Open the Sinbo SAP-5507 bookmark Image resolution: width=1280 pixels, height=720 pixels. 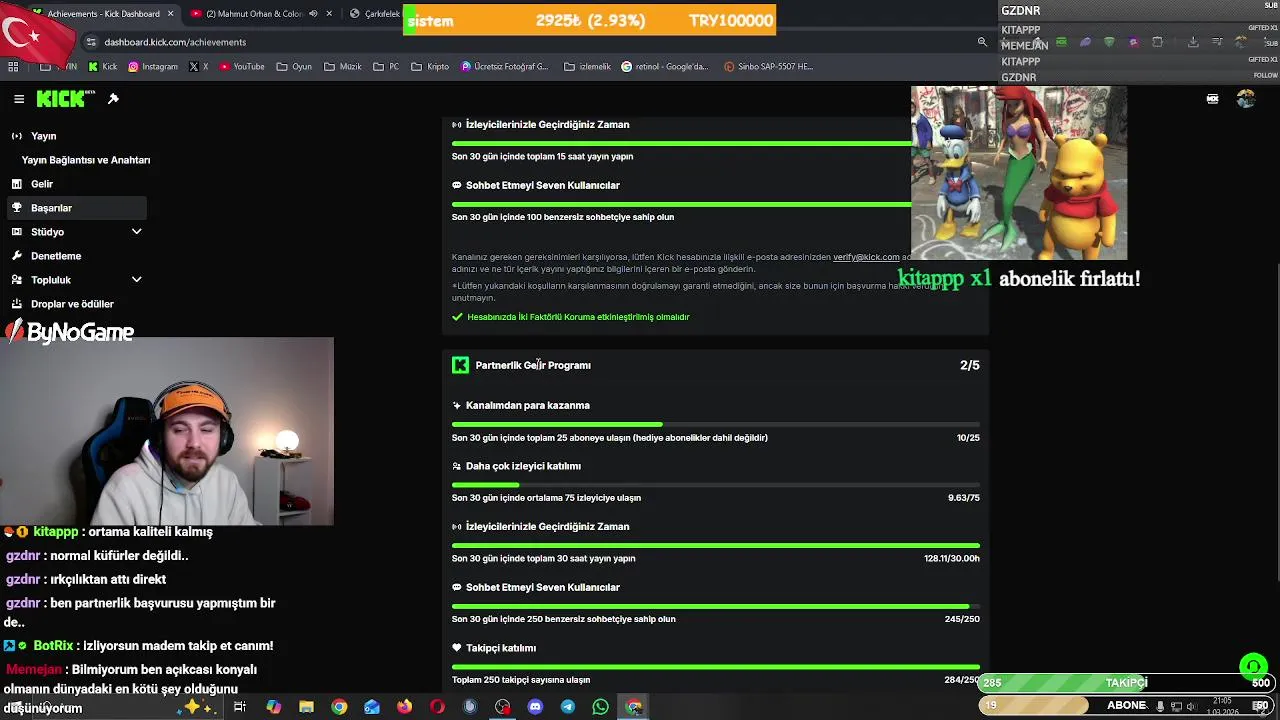[768, 67]
